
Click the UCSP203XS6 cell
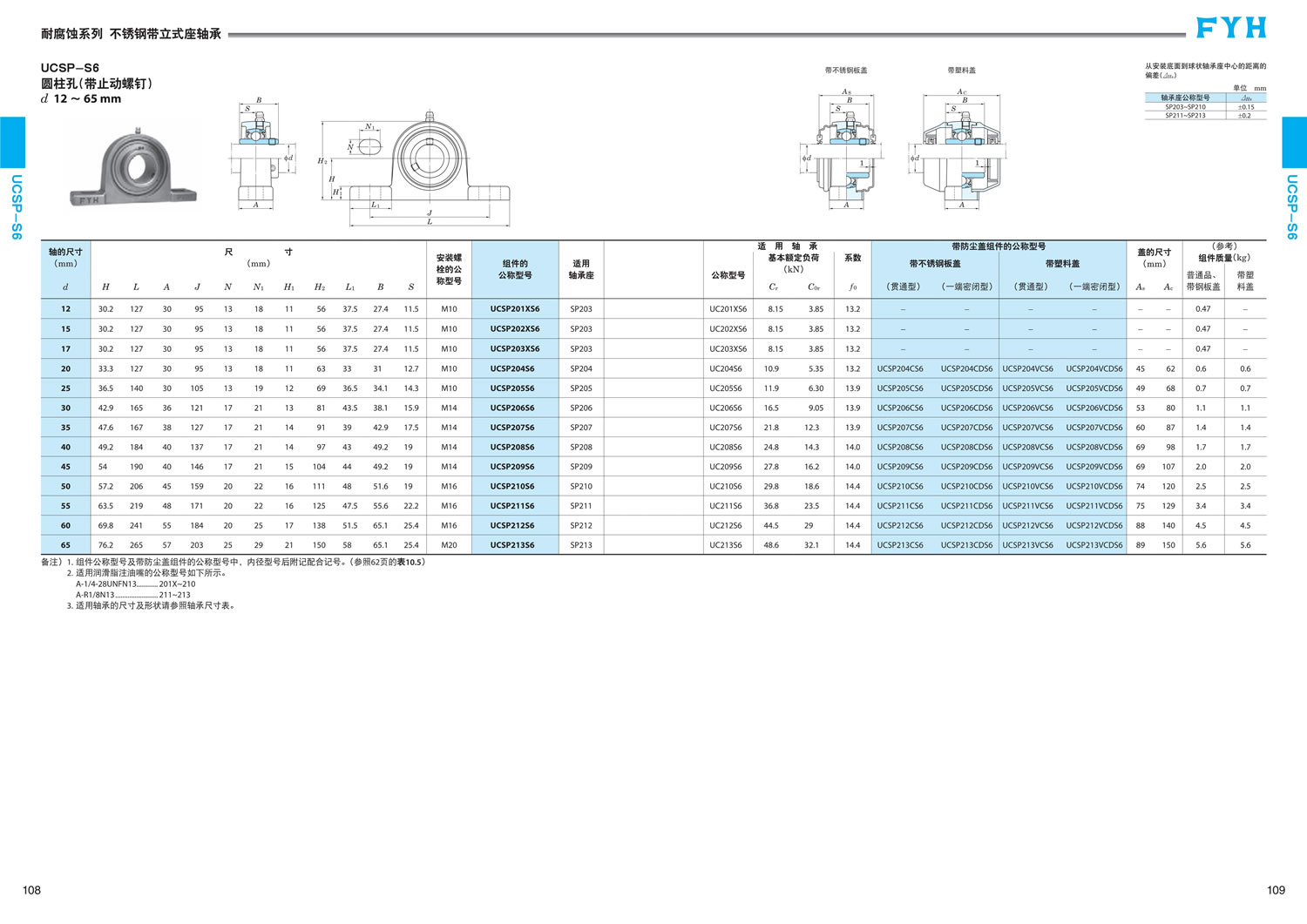[x=515, y=348]
